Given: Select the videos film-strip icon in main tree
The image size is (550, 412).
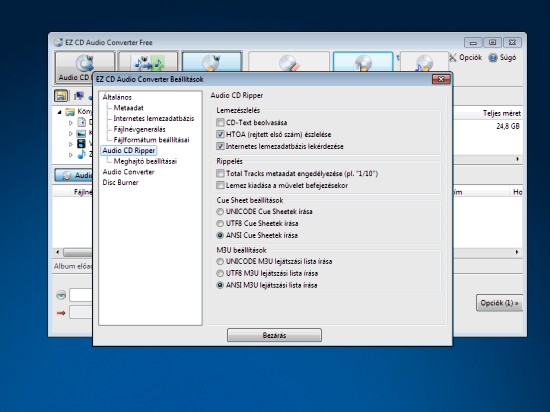Looking at the screenshot, I should pyautogui.click(x=81, y=143).
